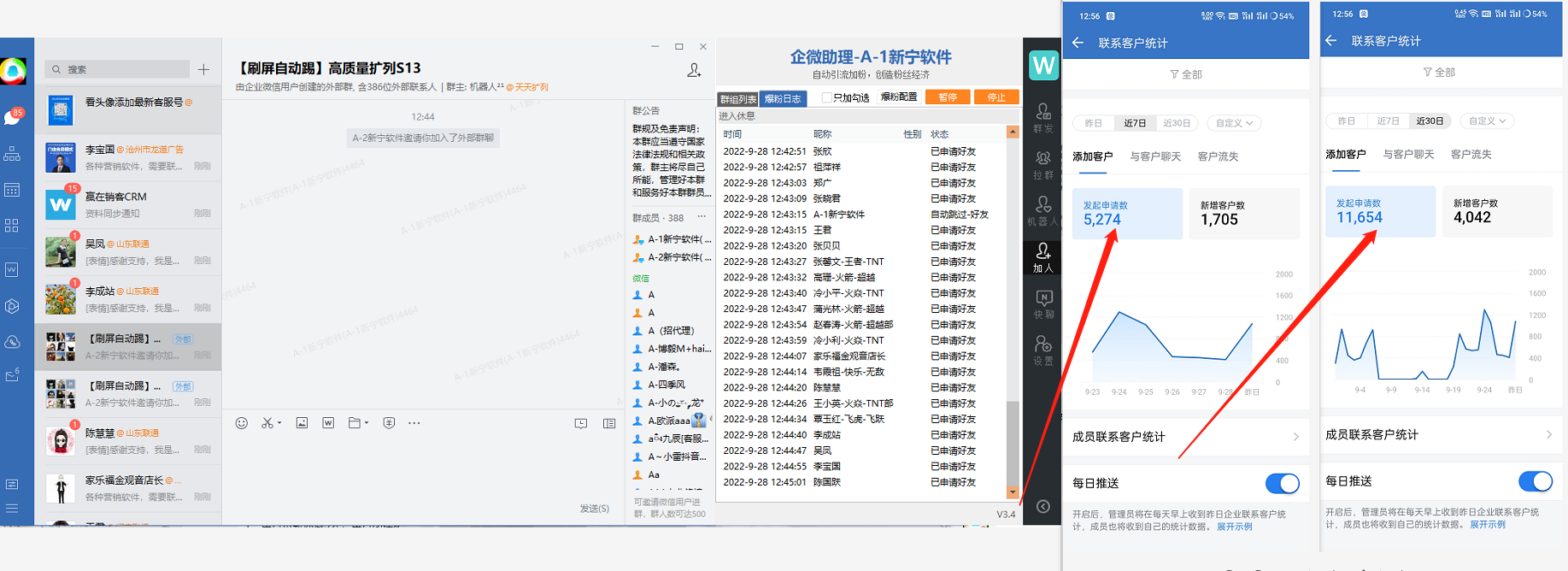The image size is (1568, 571).
Task: Toggle 每日推送 switch in right phone screen
Action: (x=1535, y=482)
